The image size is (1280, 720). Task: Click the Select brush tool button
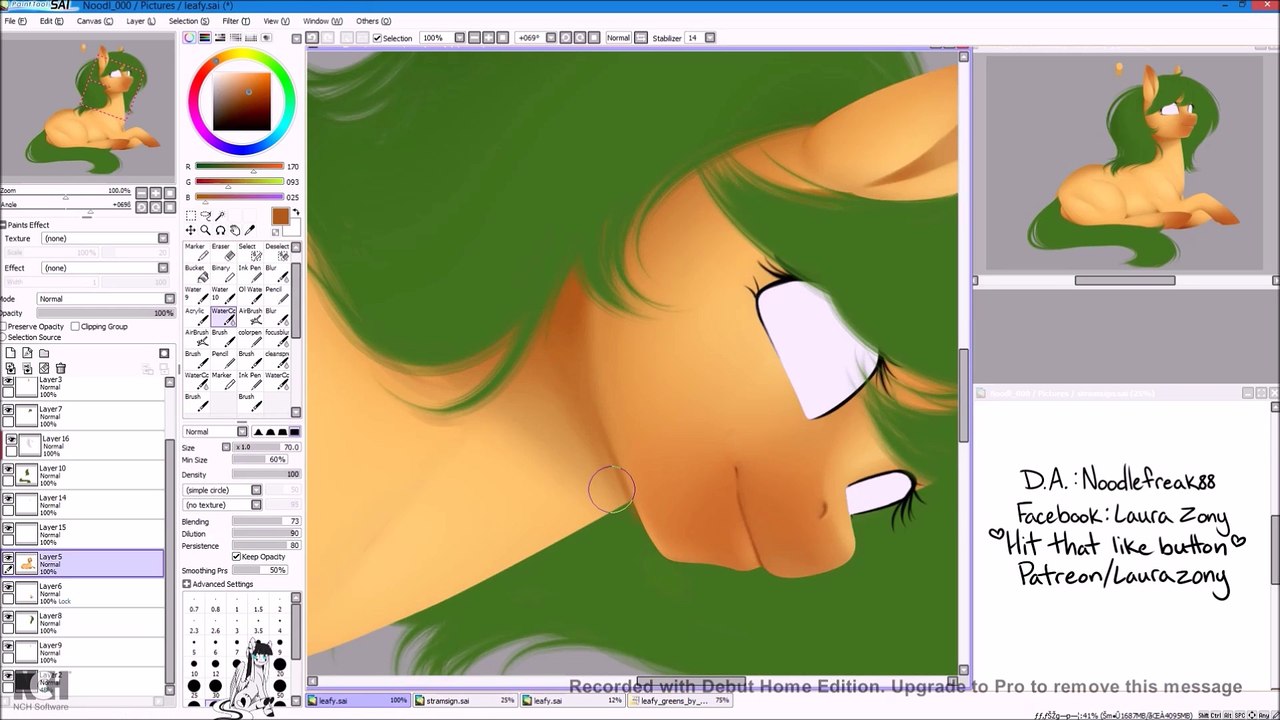click(248, 252)
